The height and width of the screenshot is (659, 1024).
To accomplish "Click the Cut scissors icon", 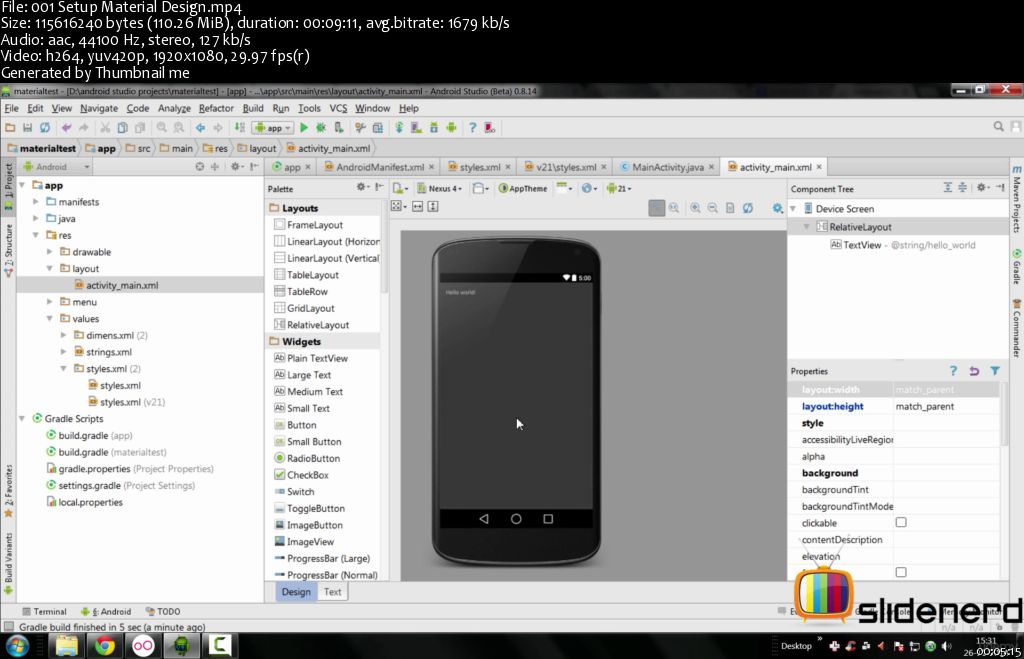I will click(x=104, y=128).
